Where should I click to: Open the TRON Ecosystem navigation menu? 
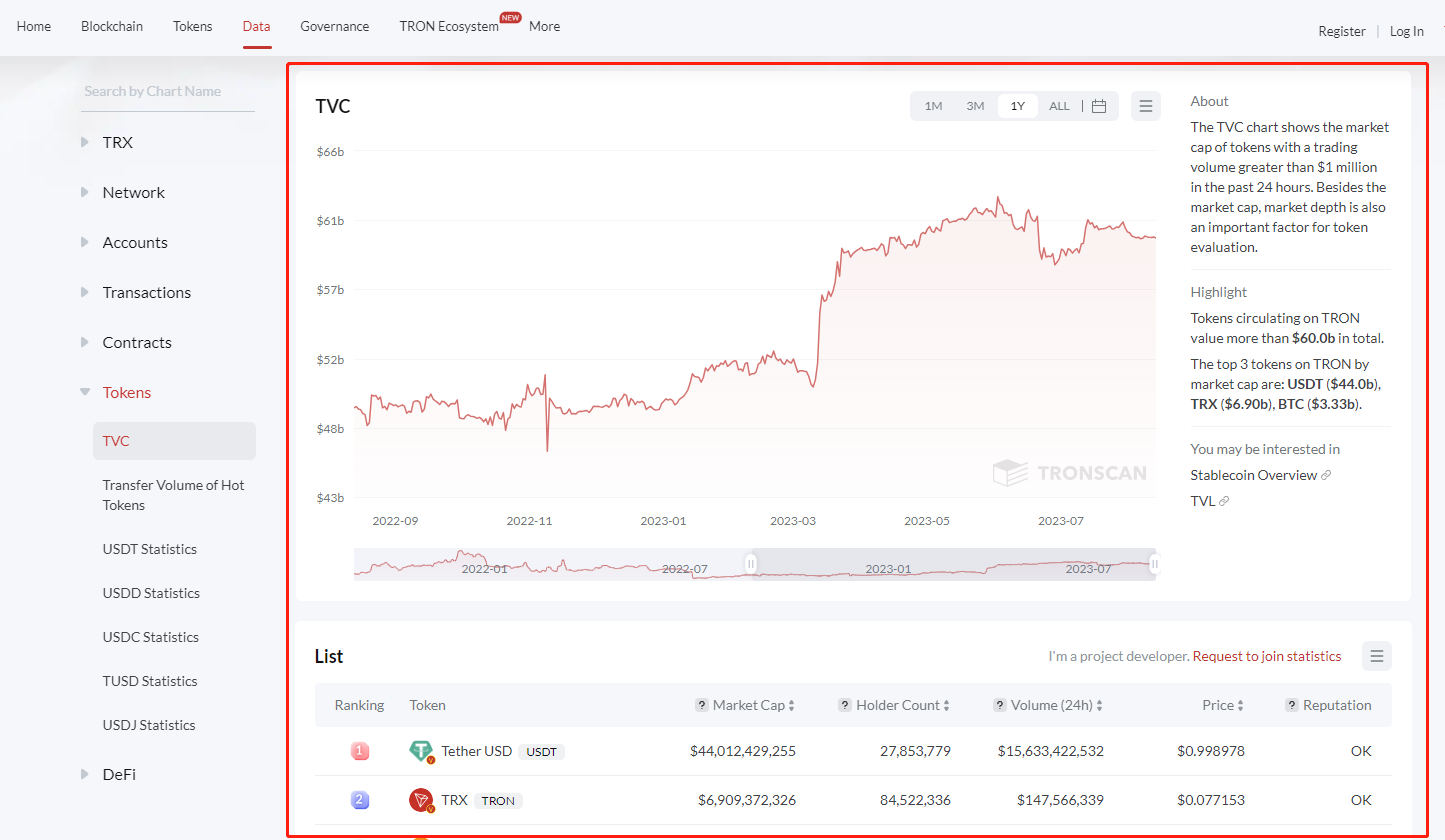pyautogui.click(x=449, y=26)
